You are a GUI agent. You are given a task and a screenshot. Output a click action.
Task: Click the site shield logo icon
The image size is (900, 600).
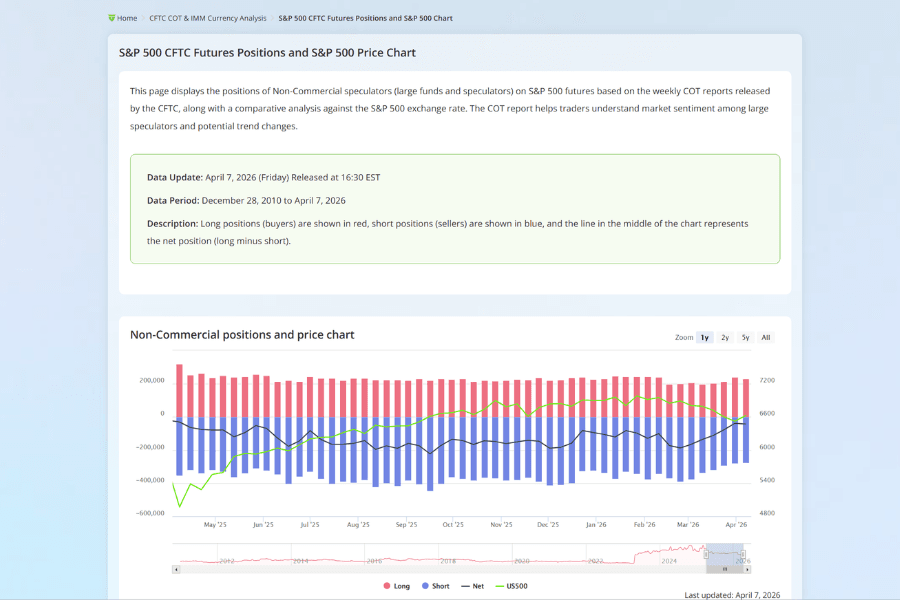[110, 17]
